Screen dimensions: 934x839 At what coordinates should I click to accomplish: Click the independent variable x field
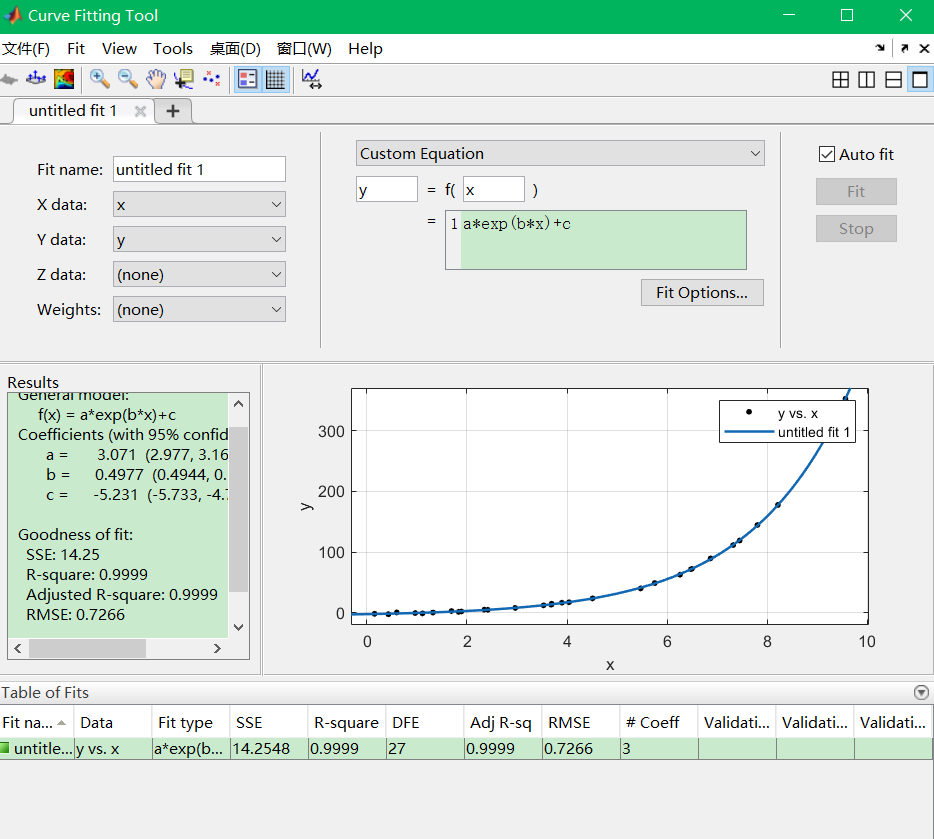coord(494,190)
